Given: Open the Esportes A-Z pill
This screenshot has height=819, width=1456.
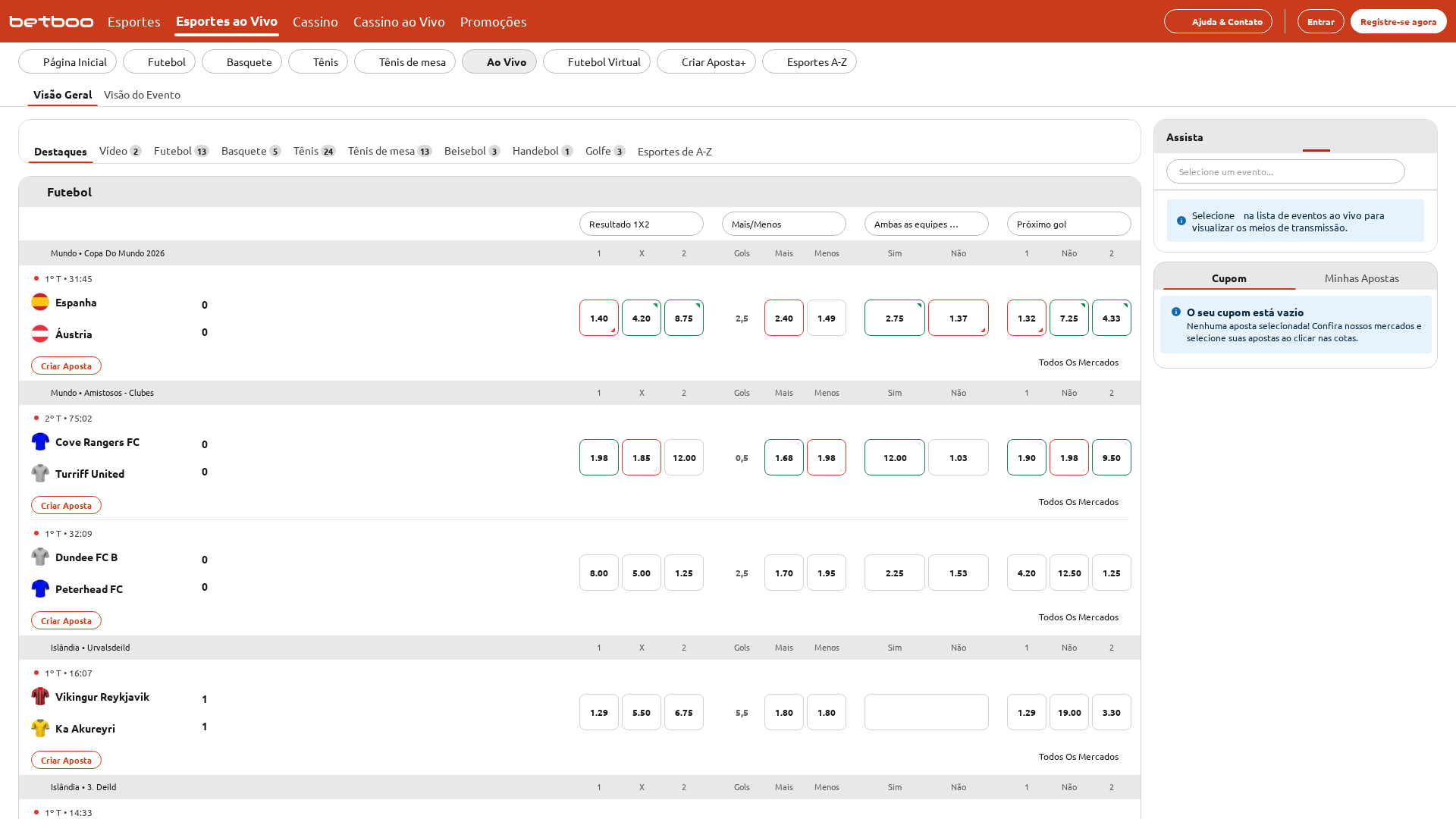Looking at the screenshot, I should [x=809, y=61].
